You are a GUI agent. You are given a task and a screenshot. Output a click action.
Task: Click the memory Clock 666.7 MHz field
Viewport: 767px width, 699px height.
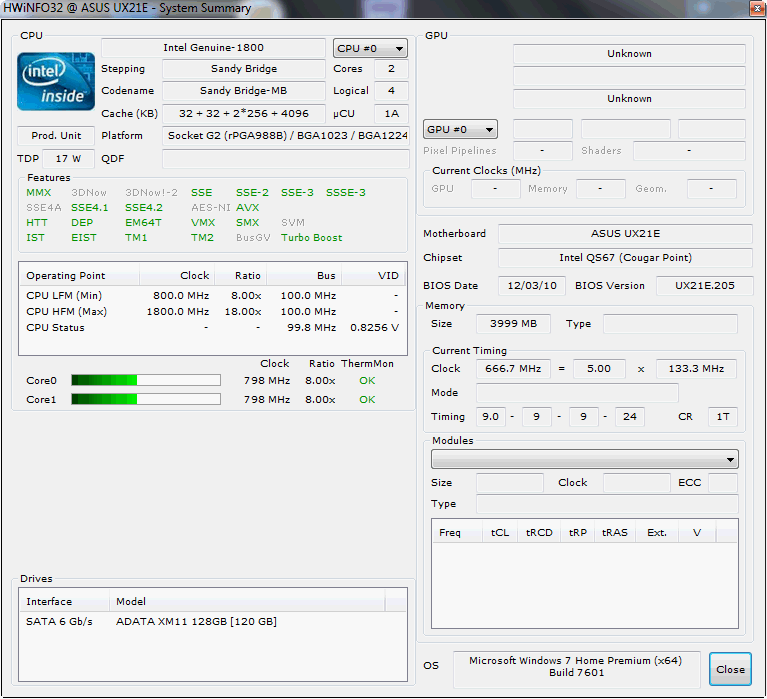(x=513, y=369)
